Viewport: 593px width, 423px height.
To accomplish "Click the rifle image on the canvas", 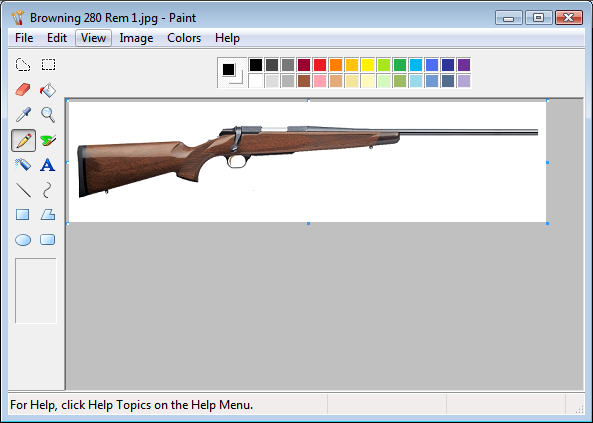I will (x=307, y=162).
